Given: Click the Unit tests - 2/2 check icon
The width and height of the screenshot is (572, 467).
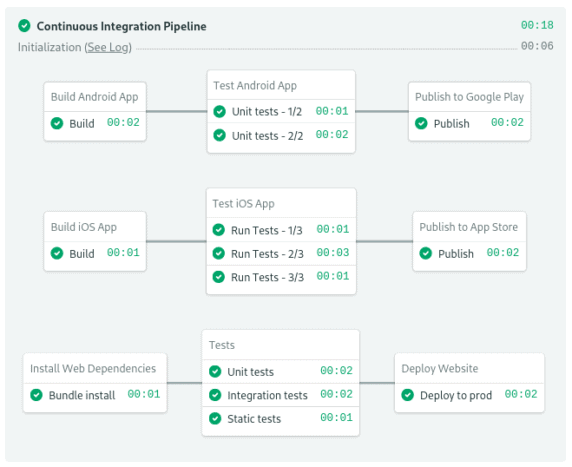Looking at the screenshot, I should (x=220, y=135).
